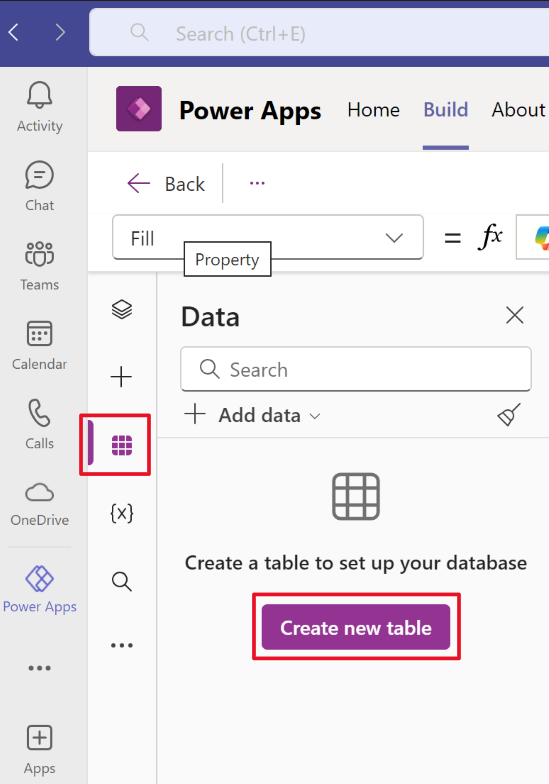The height and width of the screenshot is (784, 549).
Task: Open the Insert plus icon
Action: (x=121, y=376)
